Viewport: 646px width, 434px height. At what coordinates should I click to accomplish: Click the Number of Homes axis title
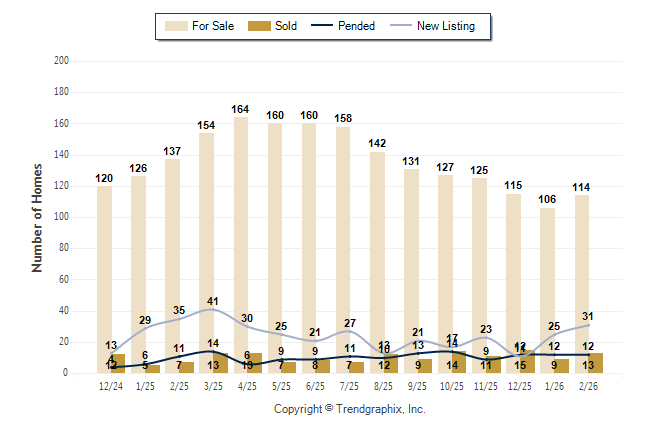point(38,216)
